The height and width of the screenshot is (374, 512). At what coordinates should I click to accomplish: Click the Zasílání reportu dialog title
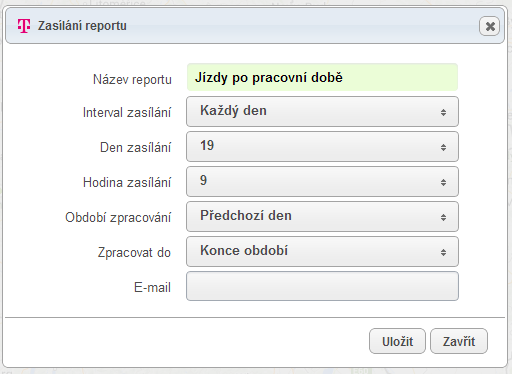point(82,26)
